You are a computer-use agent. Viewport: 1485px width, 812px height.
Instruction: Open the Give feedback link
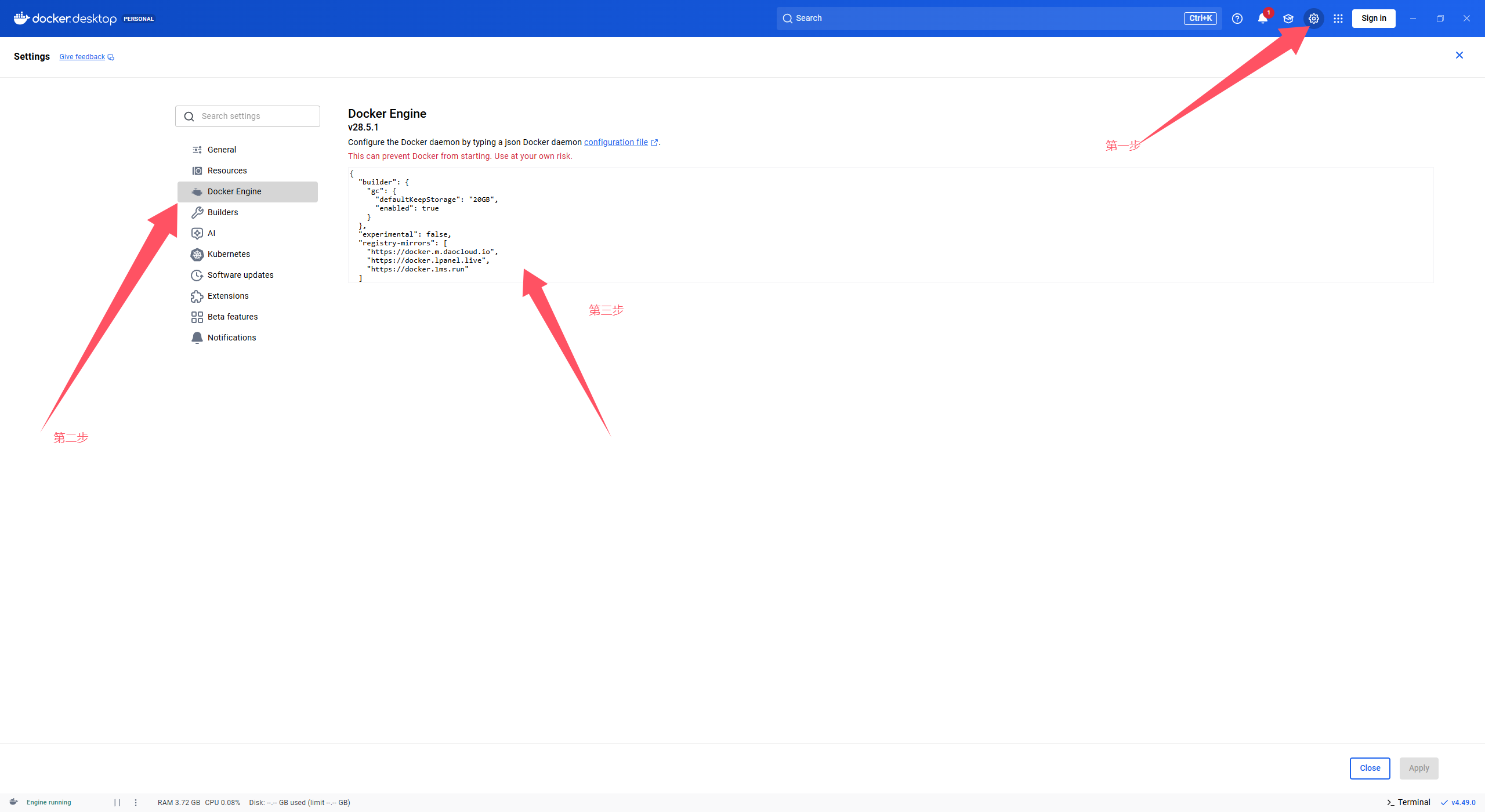tap(82, 56)
